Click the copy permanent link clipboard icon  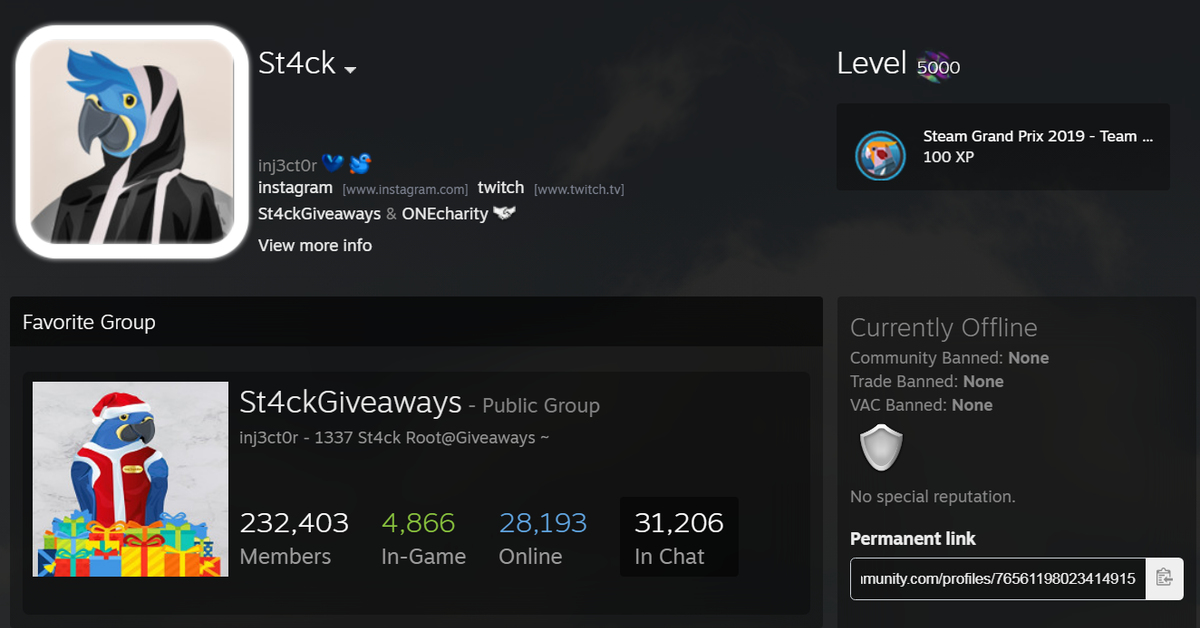tap(1164, 578)
